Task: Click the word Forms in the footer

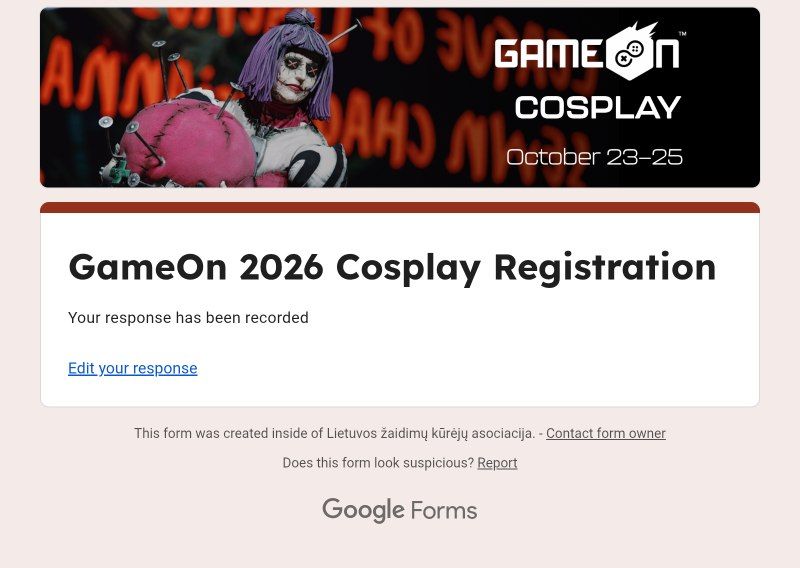Action: [443, 510]
